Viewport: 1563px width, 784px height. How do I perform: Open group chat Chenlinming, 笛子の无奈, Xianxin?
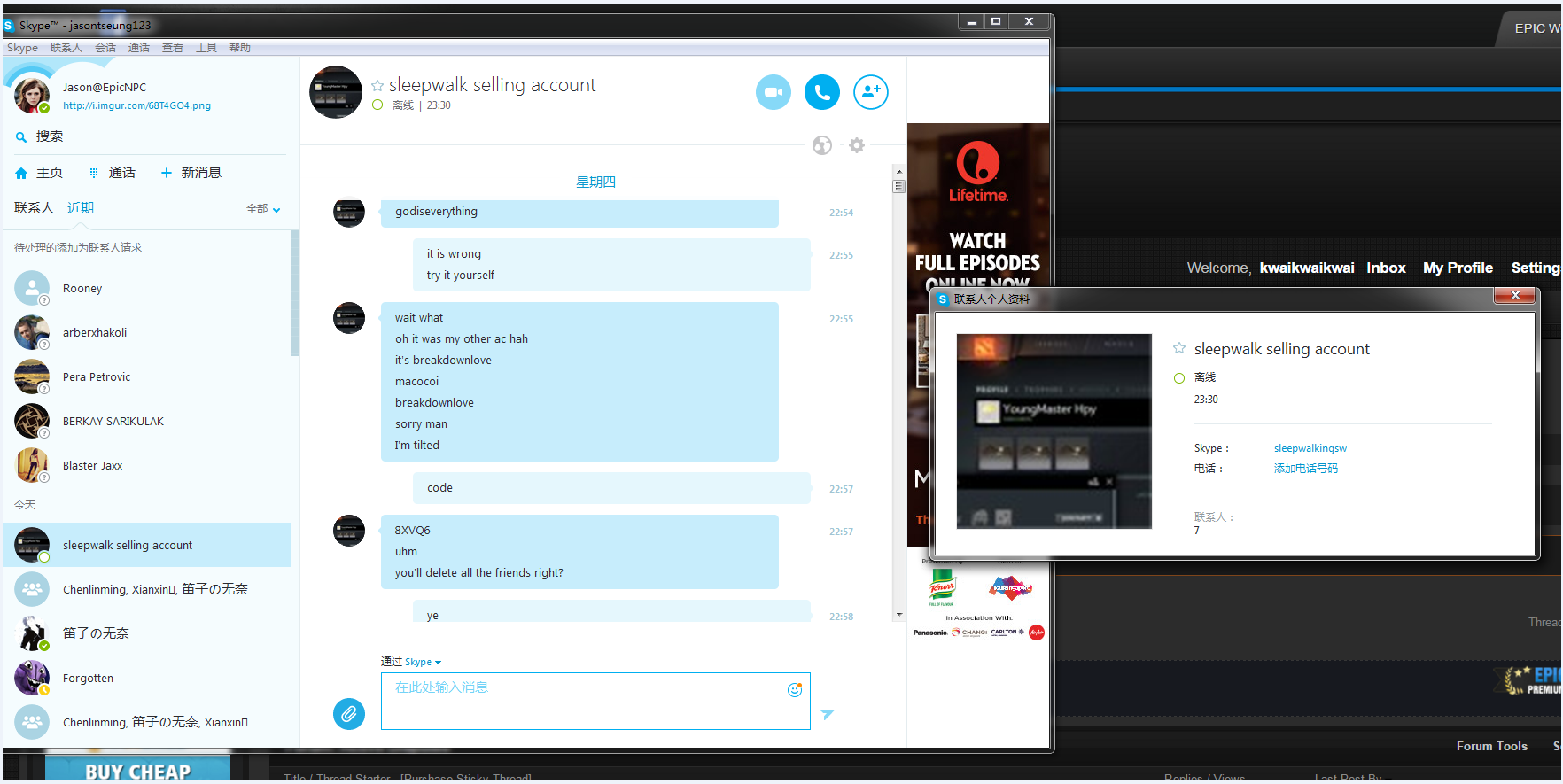(x=147, y=722)
